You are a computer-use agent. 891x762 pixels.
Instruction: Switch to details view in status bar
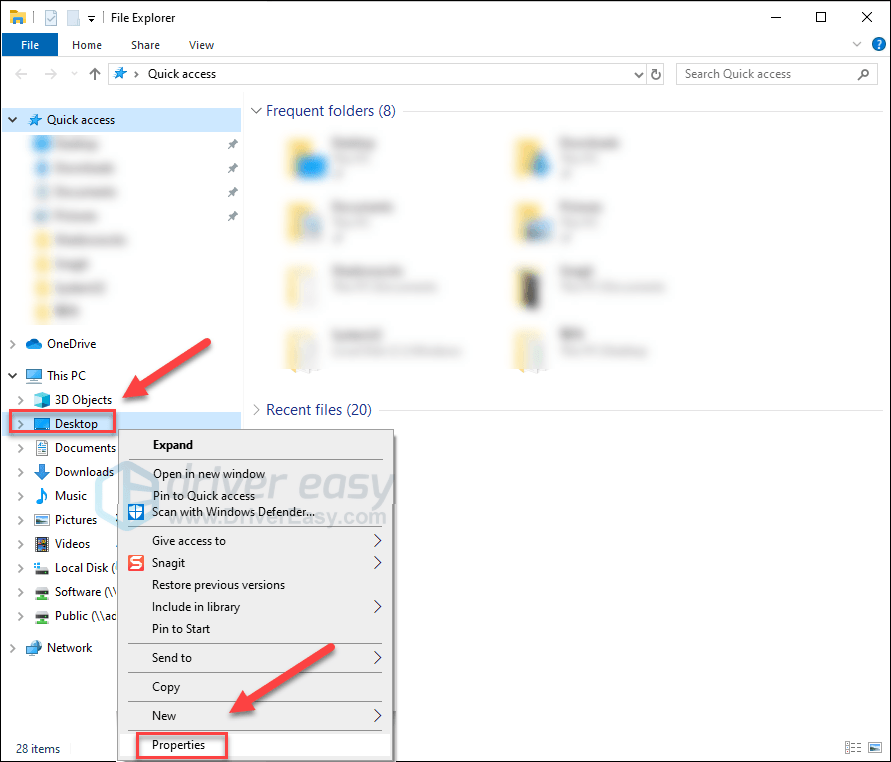(855, 748)
